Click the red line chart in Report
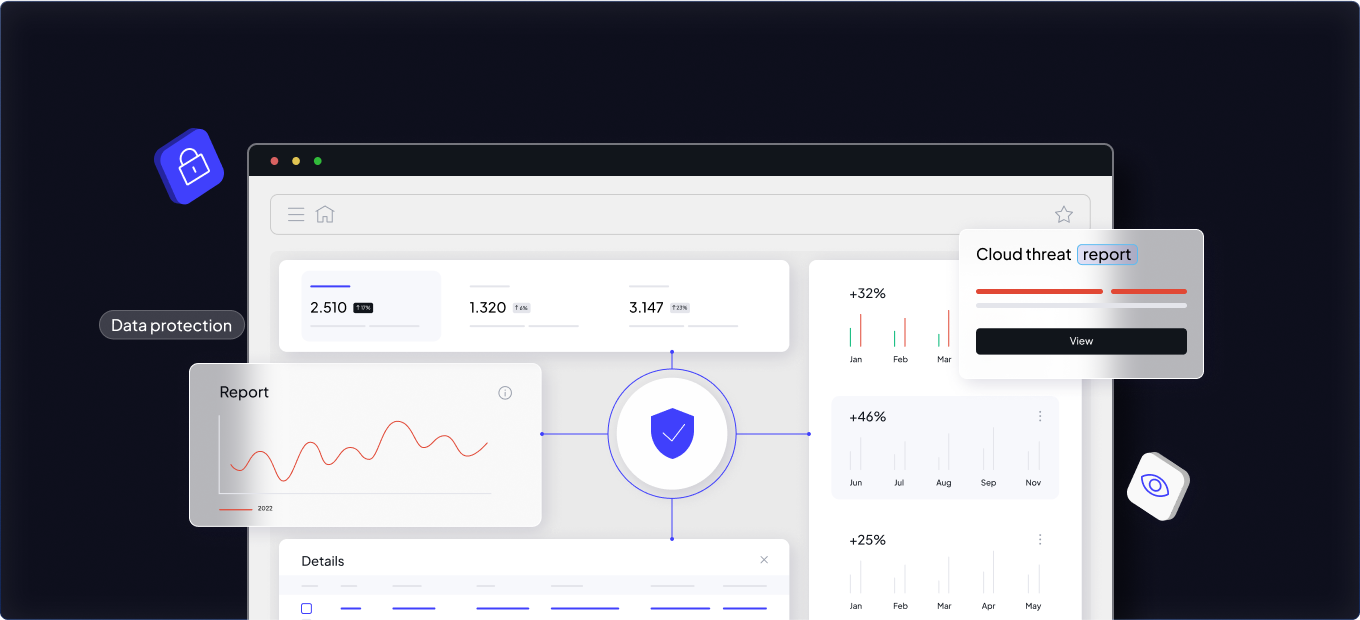 pyautogui.click(x=359, y=450)
